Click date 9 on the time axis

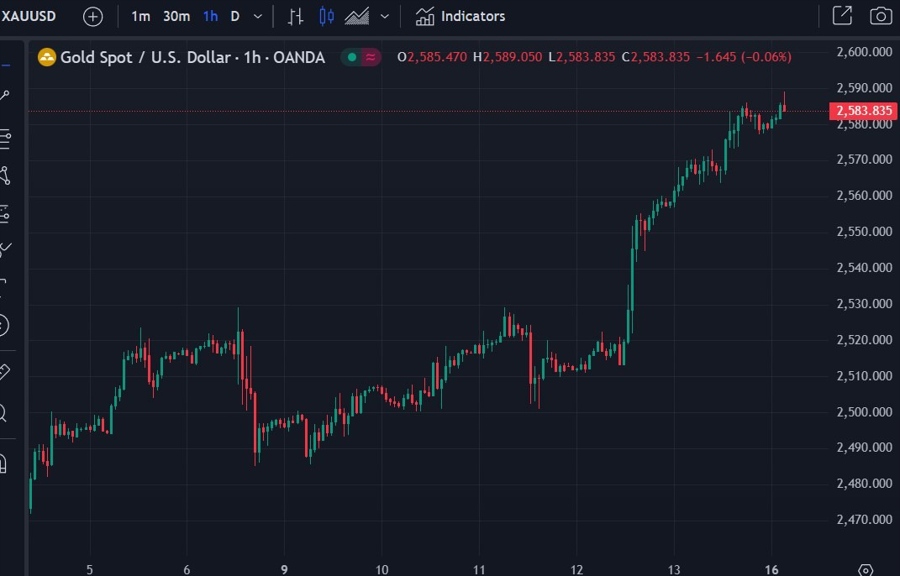click(284, 570)
